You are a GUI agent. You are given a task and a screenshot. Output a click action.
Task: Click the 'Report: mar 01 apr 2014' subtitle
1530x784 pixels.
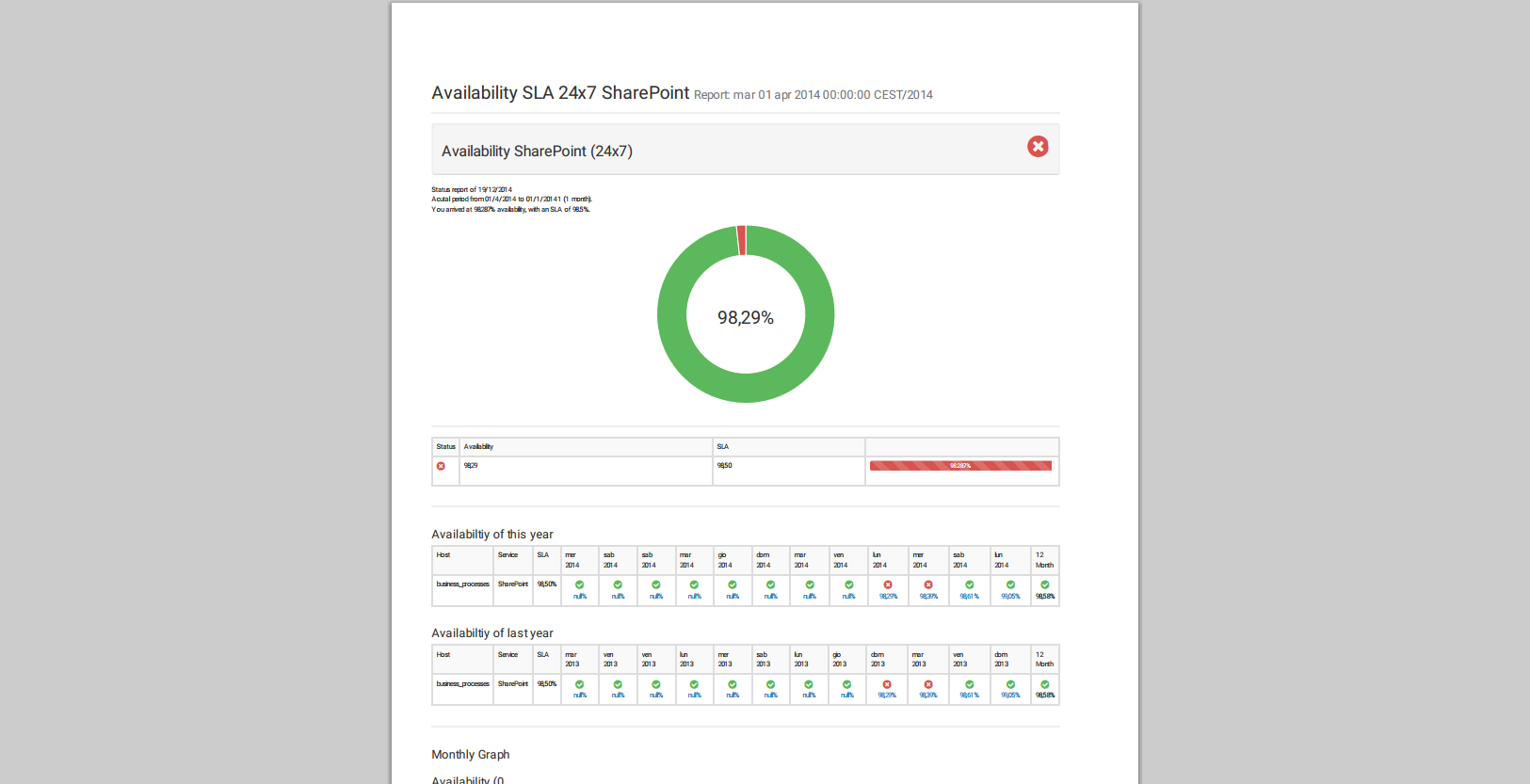[x=813, y=95]
